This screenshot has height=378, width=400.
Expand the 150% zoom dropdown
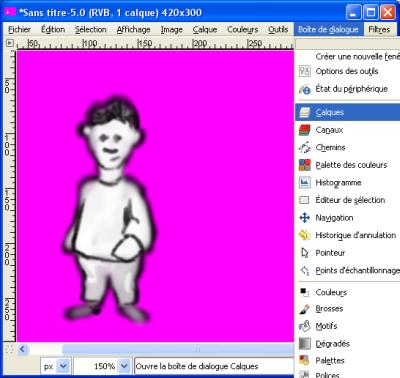[x=124, y=366]
